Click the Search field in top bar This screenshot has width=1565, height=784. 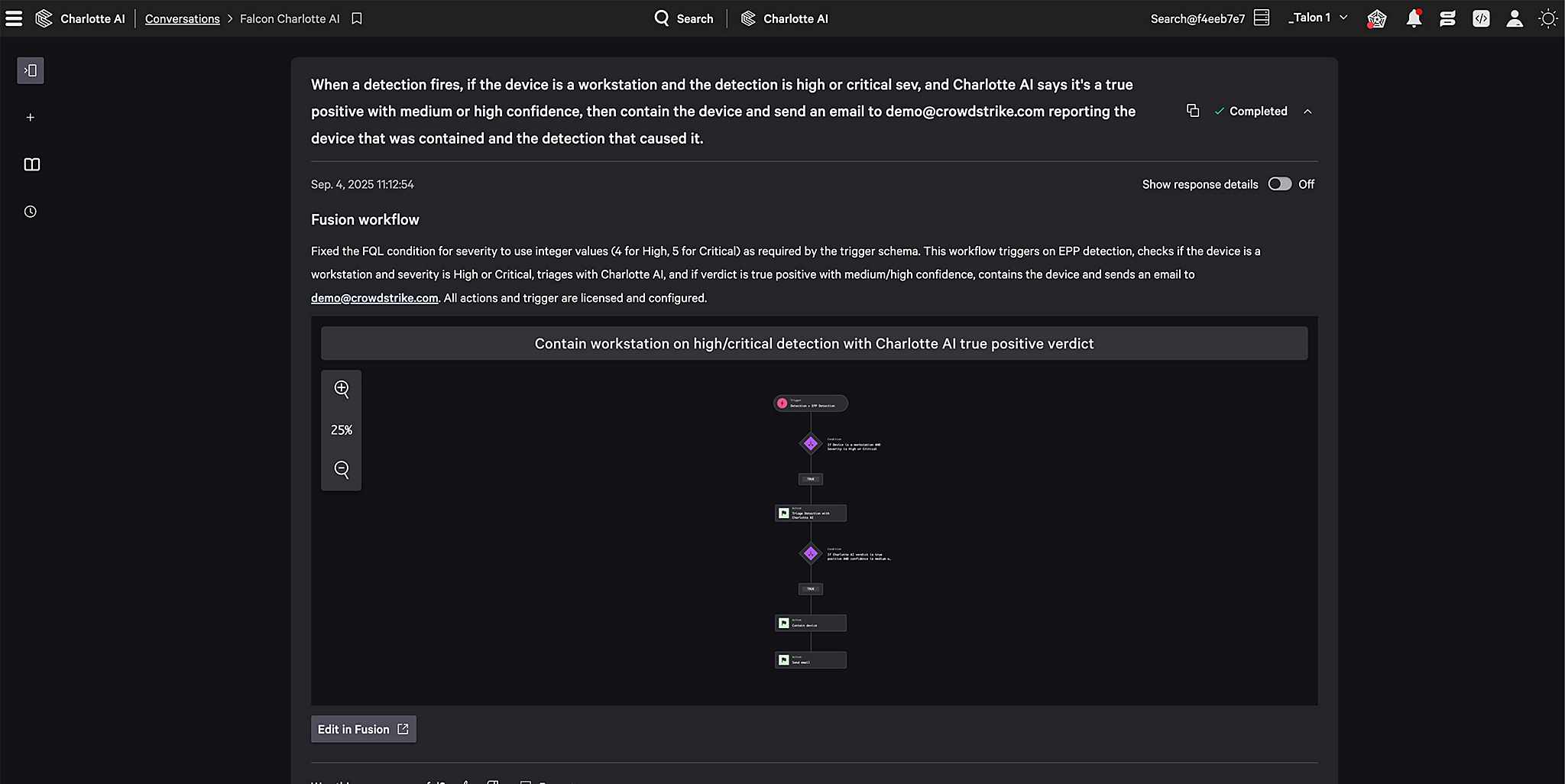(x=684, y=18)
